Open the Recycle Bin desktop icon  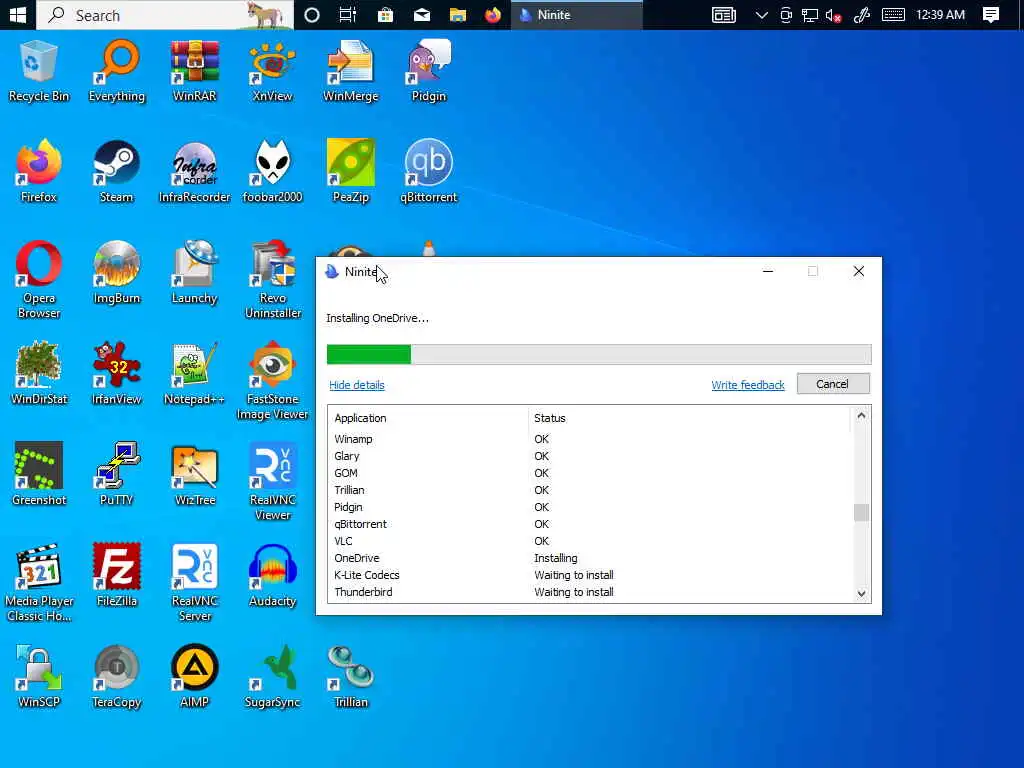point(39,71)
